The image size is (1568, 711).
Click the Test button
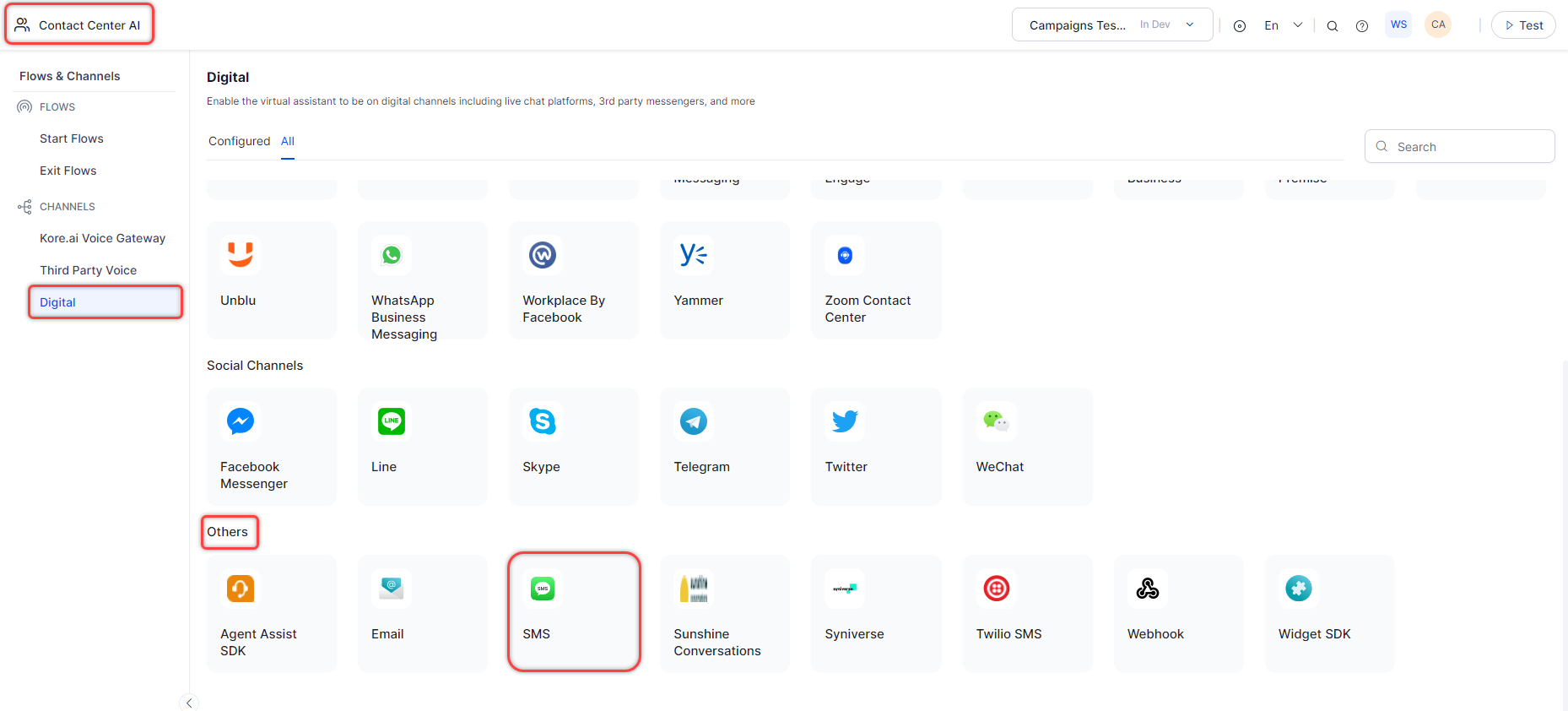pyautogui.click(x=1522, y=25)
